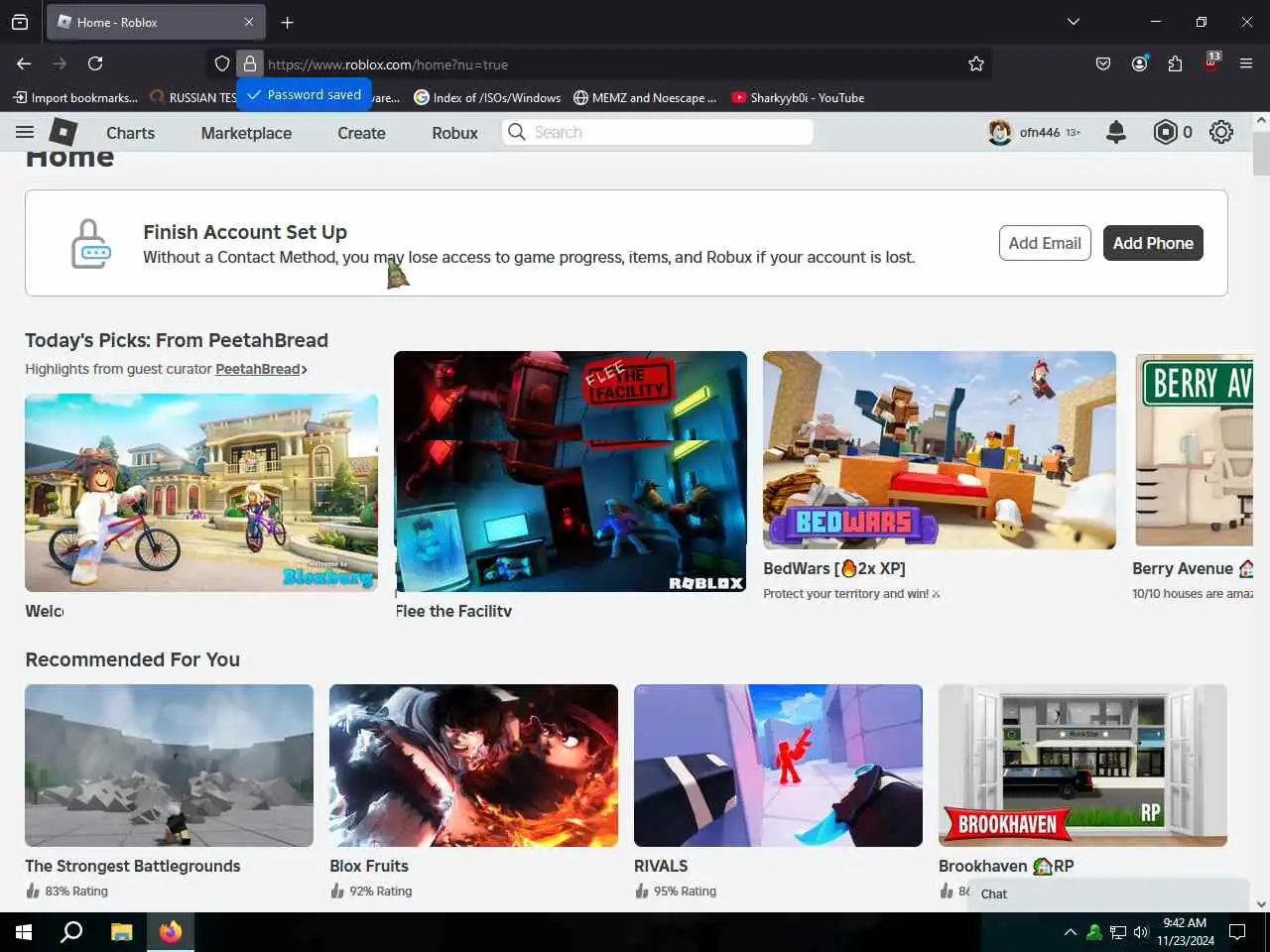Open the PeetahBread curator link

(x=261, y=369)
